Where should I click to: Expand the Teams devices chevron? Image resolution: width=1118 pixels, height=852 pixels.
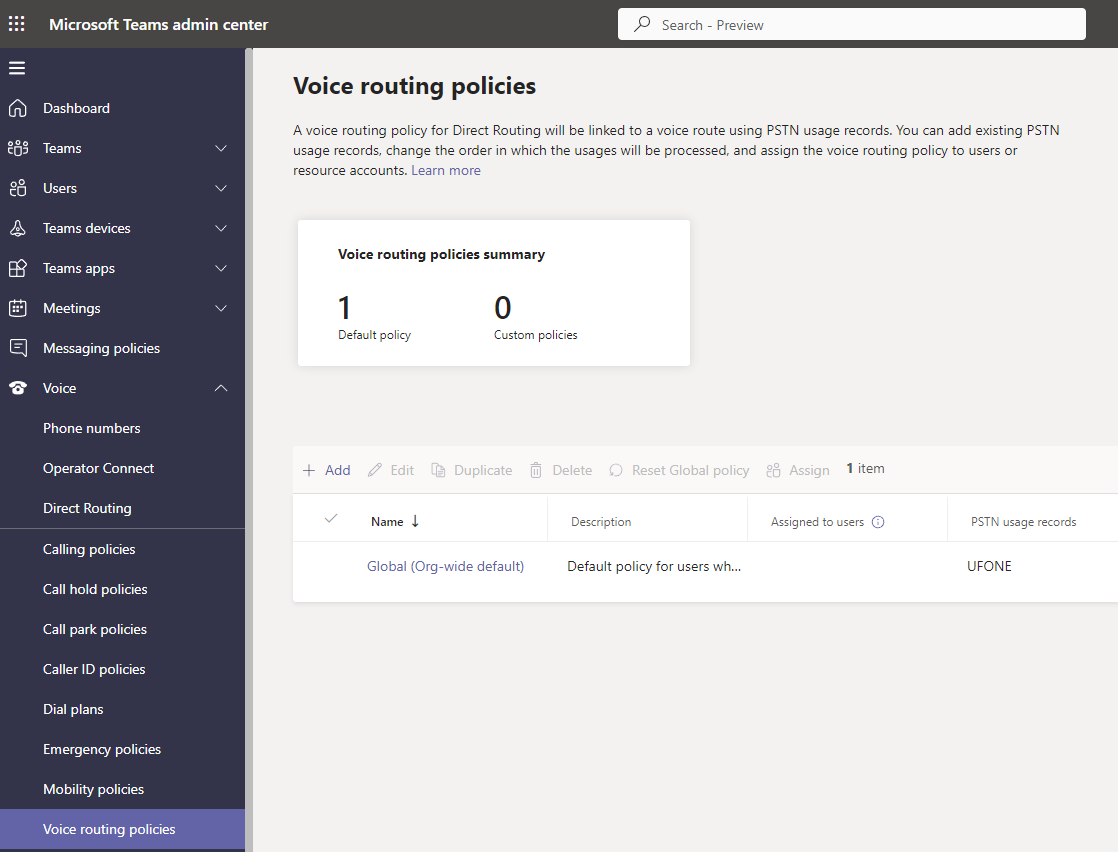tap(221, 228)
